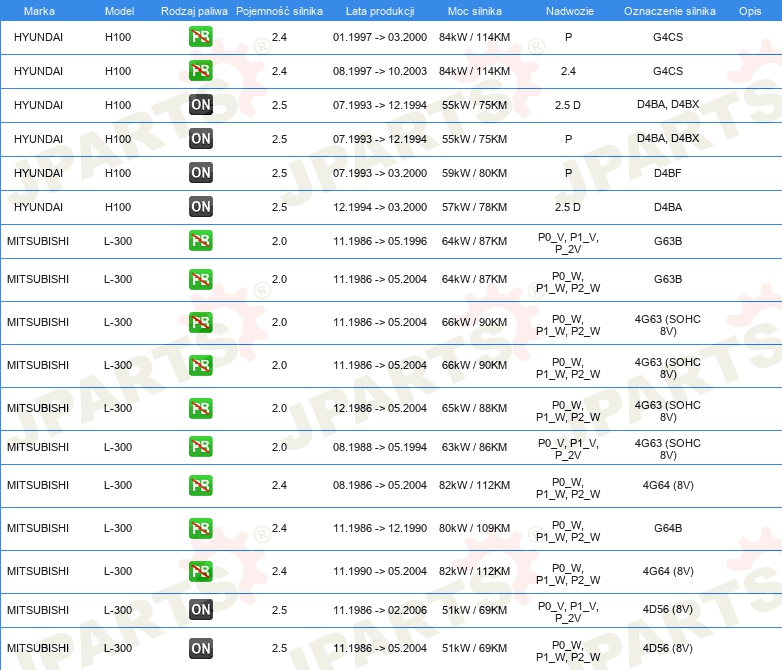Click the diesel ON icon in the 55kW row with body P

tap(200, 139)
